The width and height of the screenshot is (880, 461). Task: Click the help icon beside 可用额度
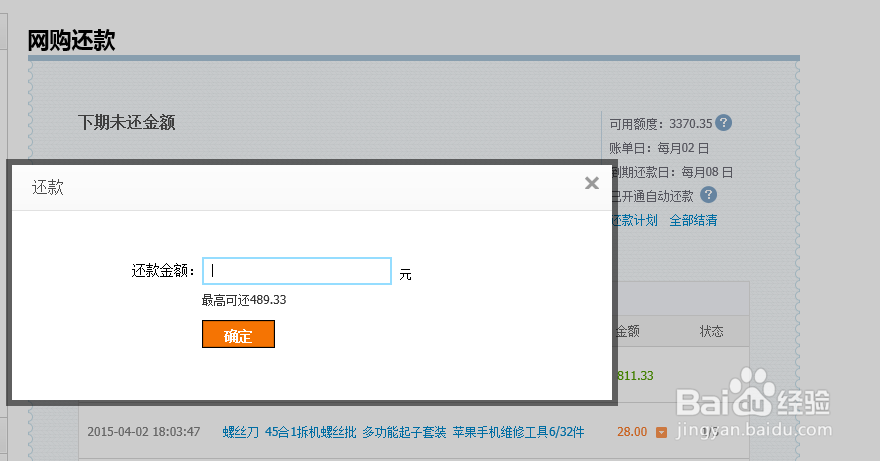pos(724,123)
